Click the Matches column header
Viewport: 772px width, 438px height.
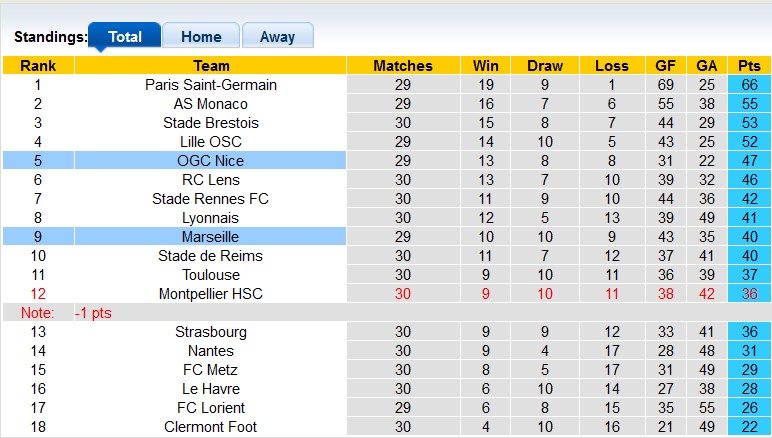tap(403, 66)
